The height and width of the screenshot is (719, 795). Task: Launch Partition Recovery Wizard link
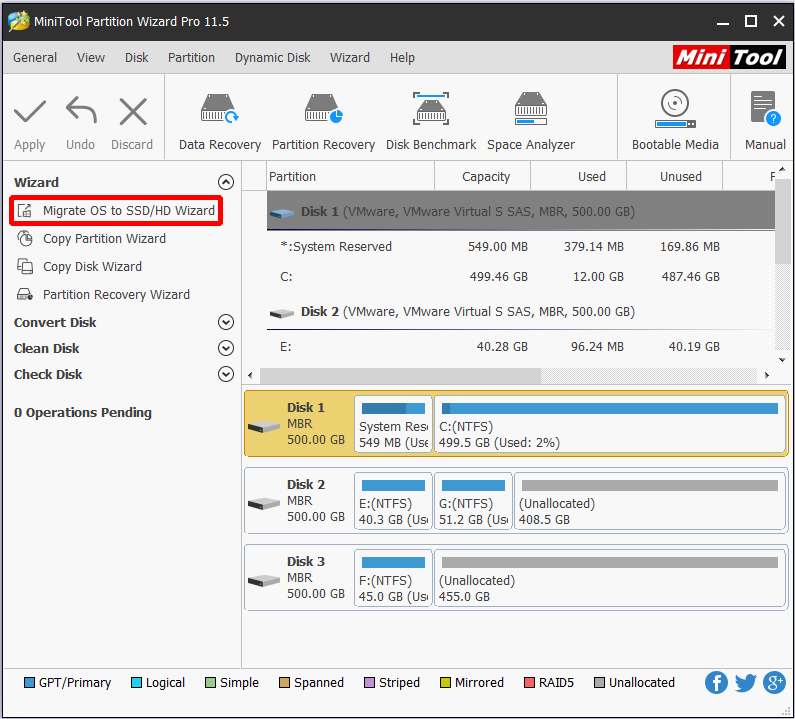pos(116,295)
